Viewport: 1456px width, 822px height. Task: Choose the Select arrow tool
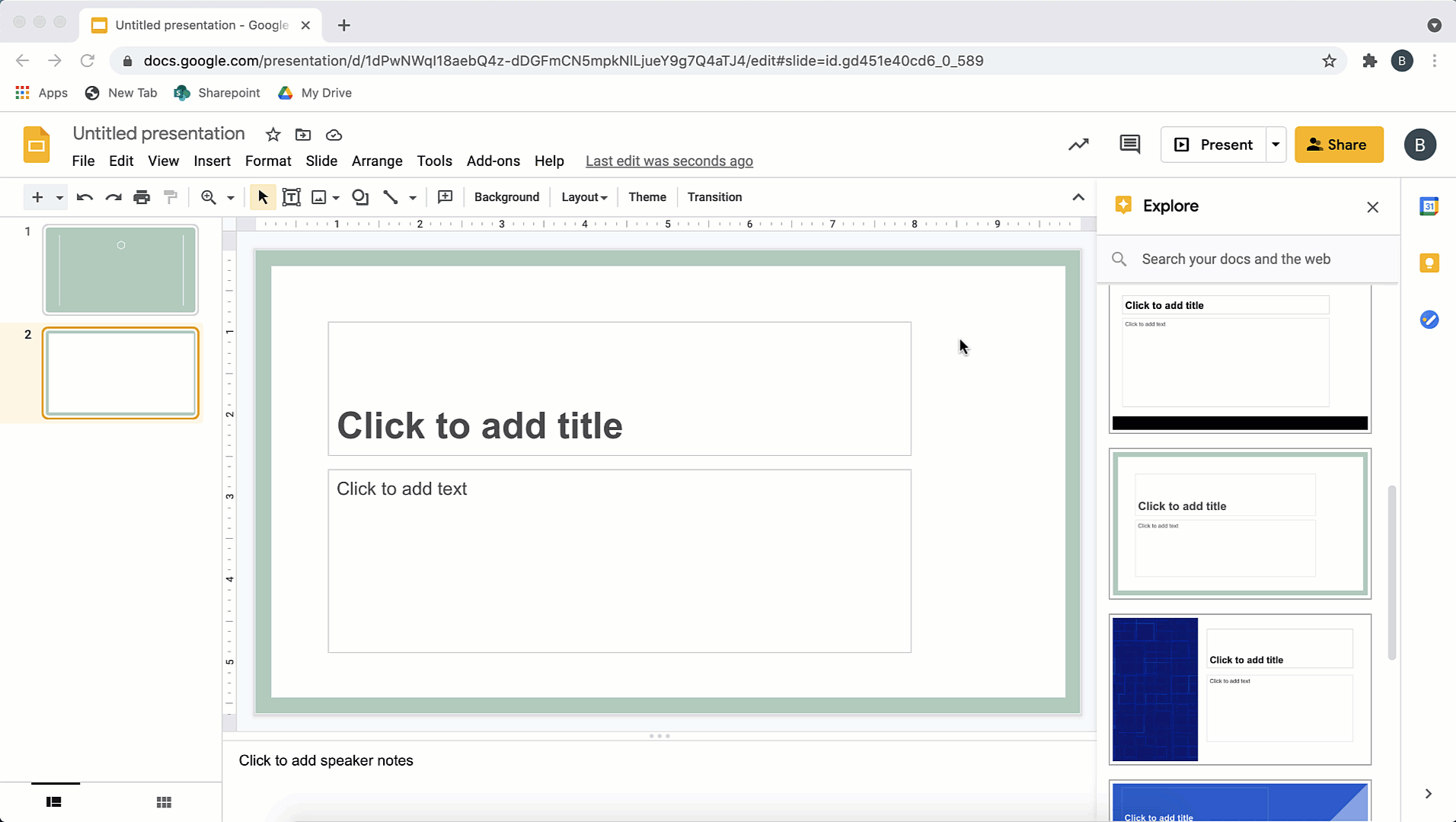(263, 197)
